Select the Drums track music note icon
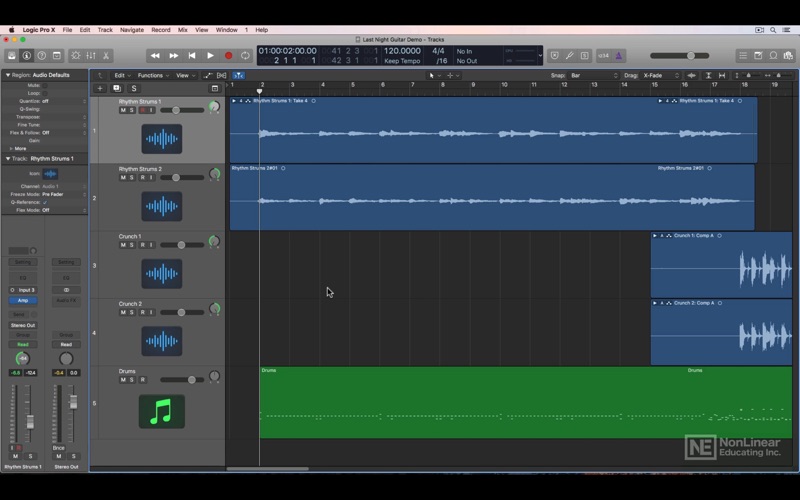Image resolution: width=800 pixels, height=500 pixels. tap(162, 411)
